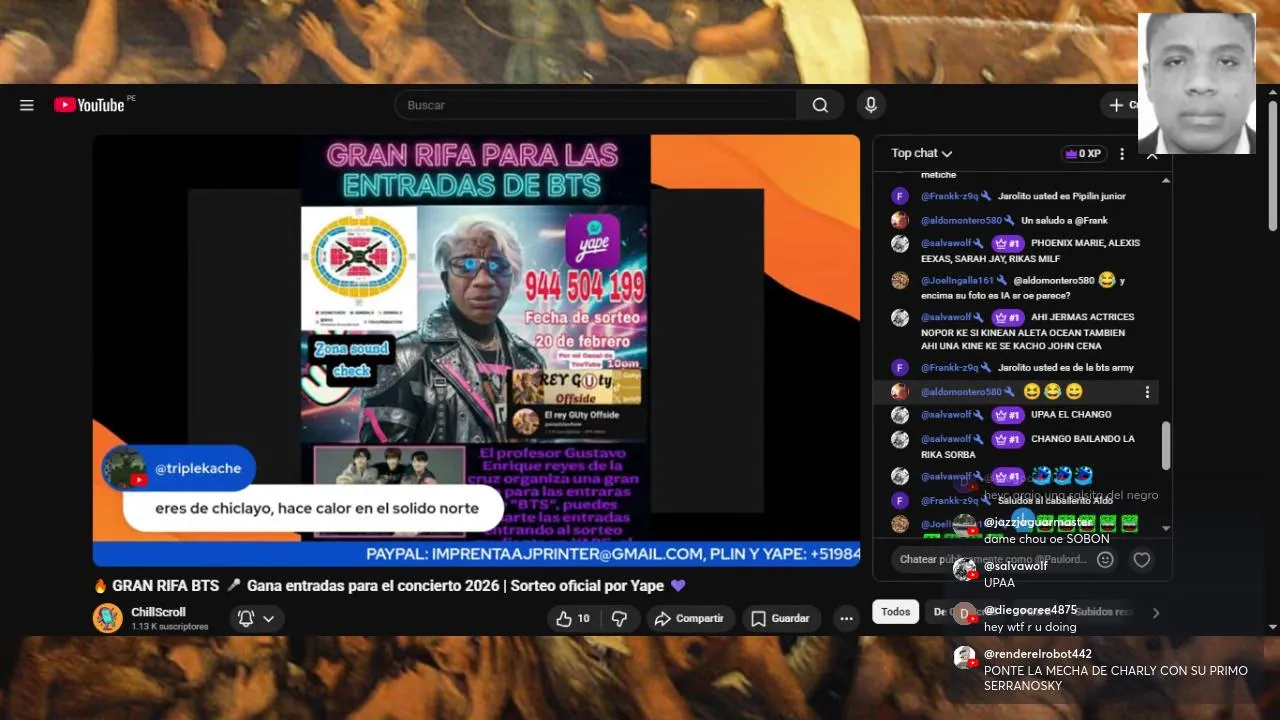Open the notification bell dropdown

pos(255,619)
